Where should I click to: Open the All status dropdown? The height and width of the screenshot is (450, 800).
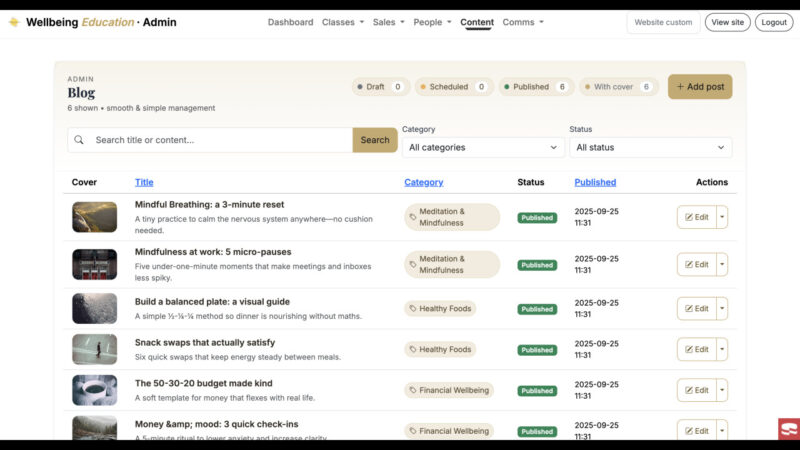click(651, 147)
